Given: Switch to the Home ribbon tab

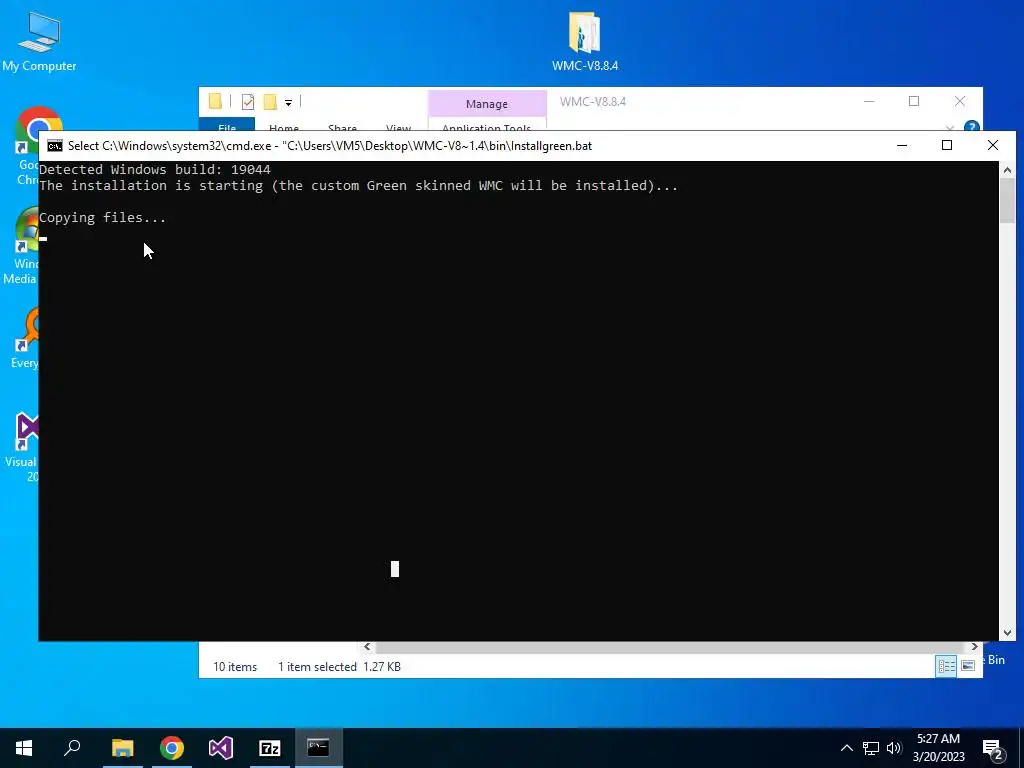Looking at the screenshot, I should pyautogui.click(x=283, y=127).
